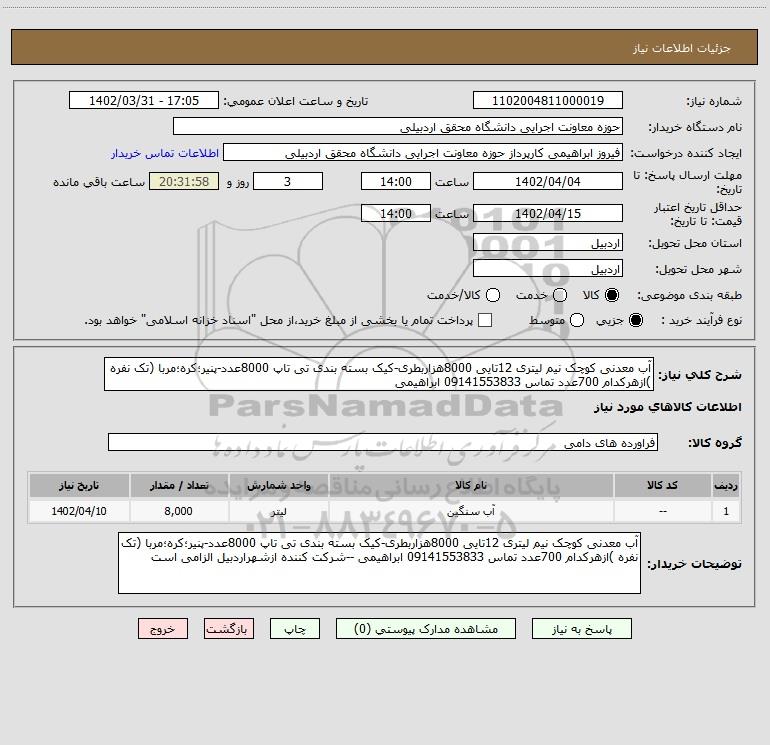Image resolution: width=770 pixels, height=745 pixels.
Task: Click the delivery province field اردبیل
Action: pyautogui.click(x=548, y=243)
